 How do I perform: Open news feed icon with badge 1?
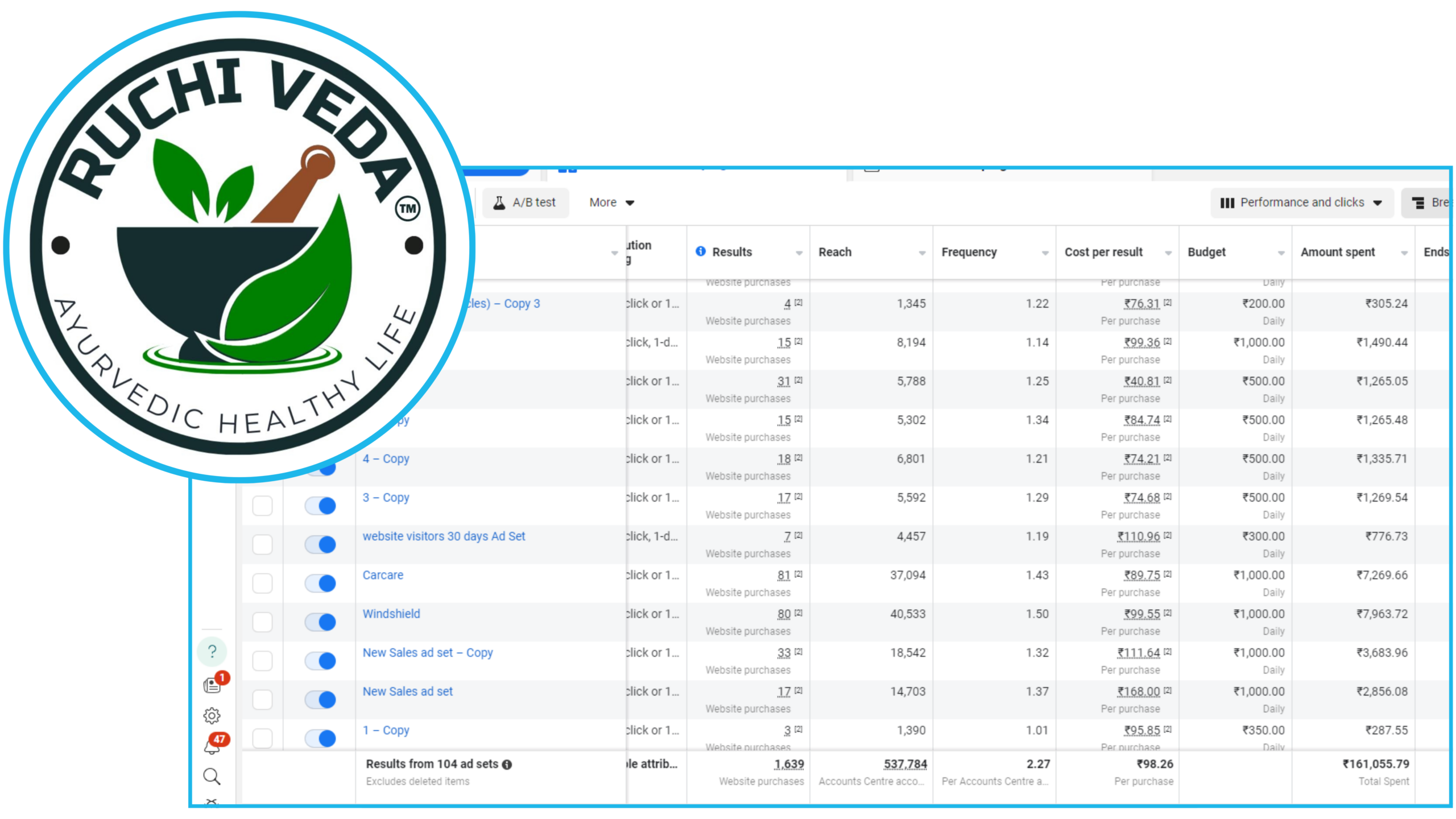click(213, 685)
